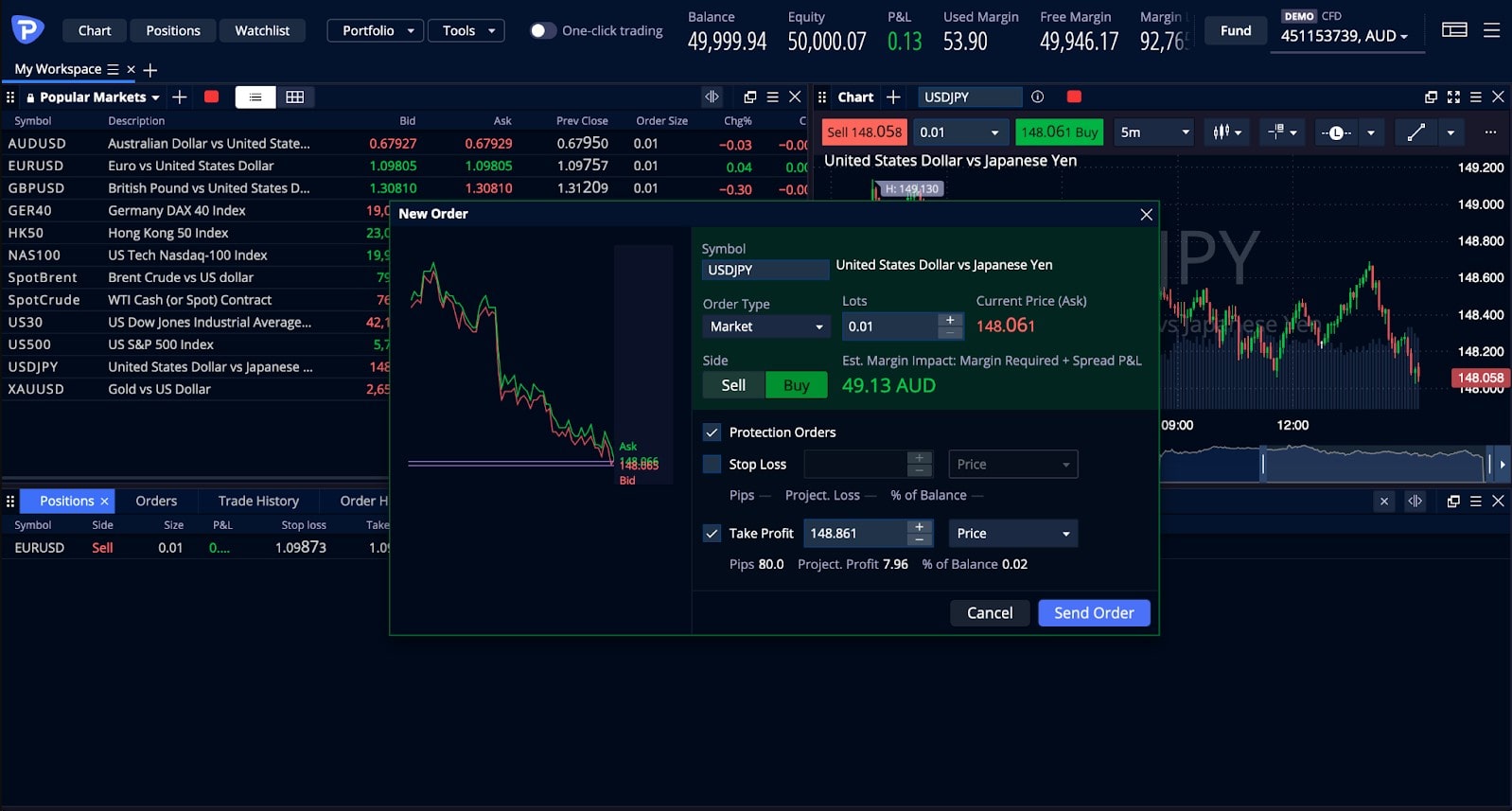
Task: Select the chart line drawing tool
Action: pos(1415,132)
